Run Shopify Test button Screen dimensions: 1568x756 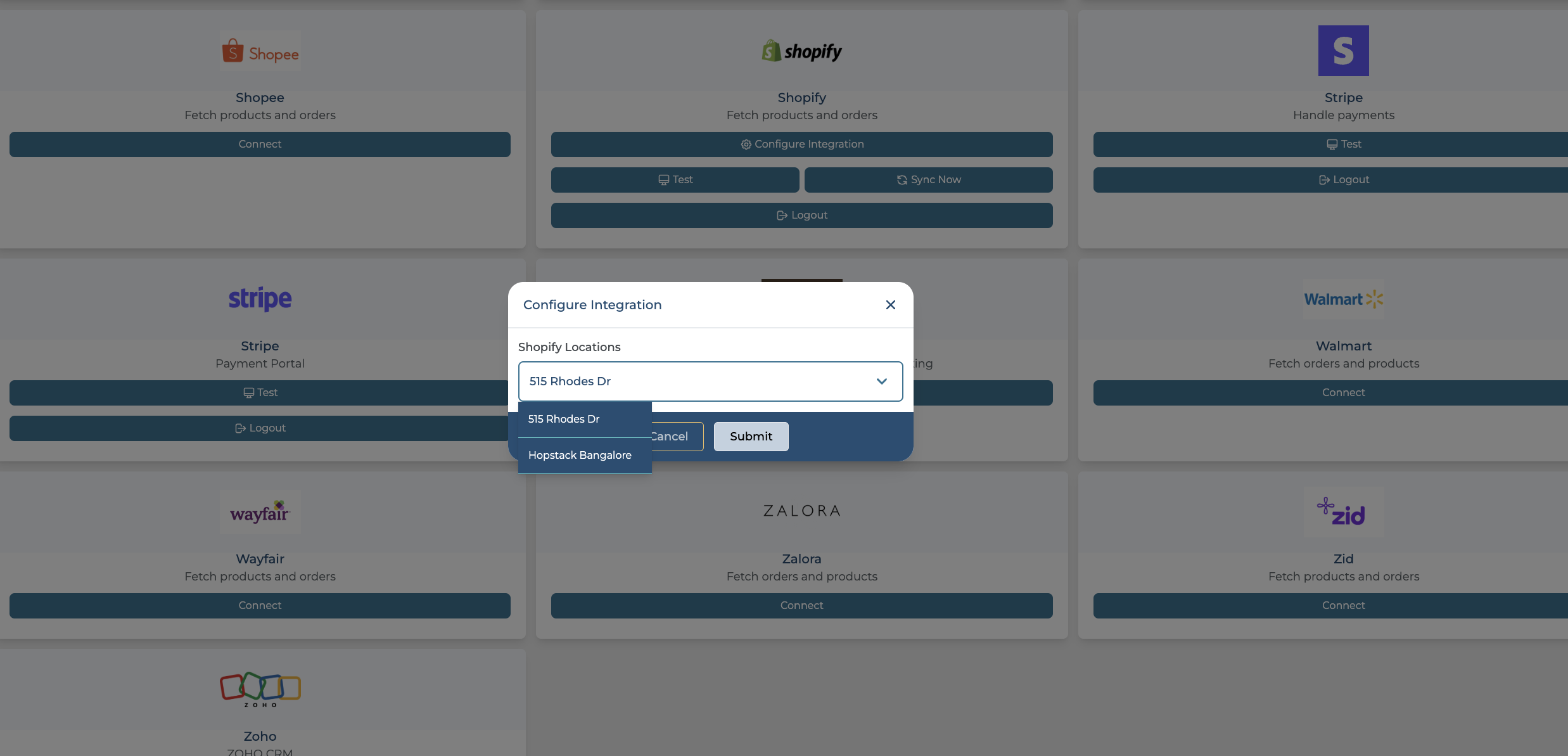(x=675, y=180)
